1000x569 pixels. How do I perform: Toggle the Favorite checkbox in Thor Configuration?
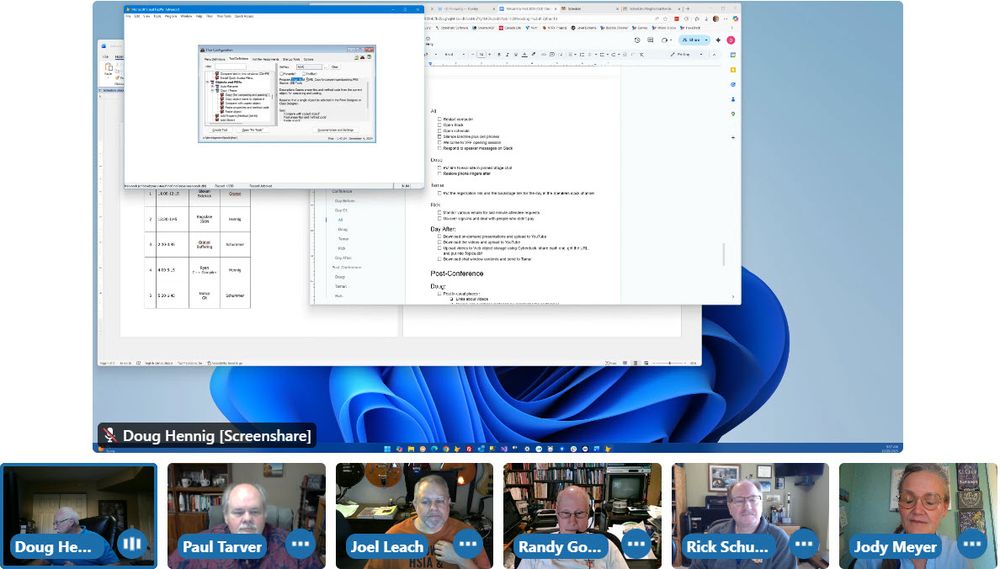point(282,74)
